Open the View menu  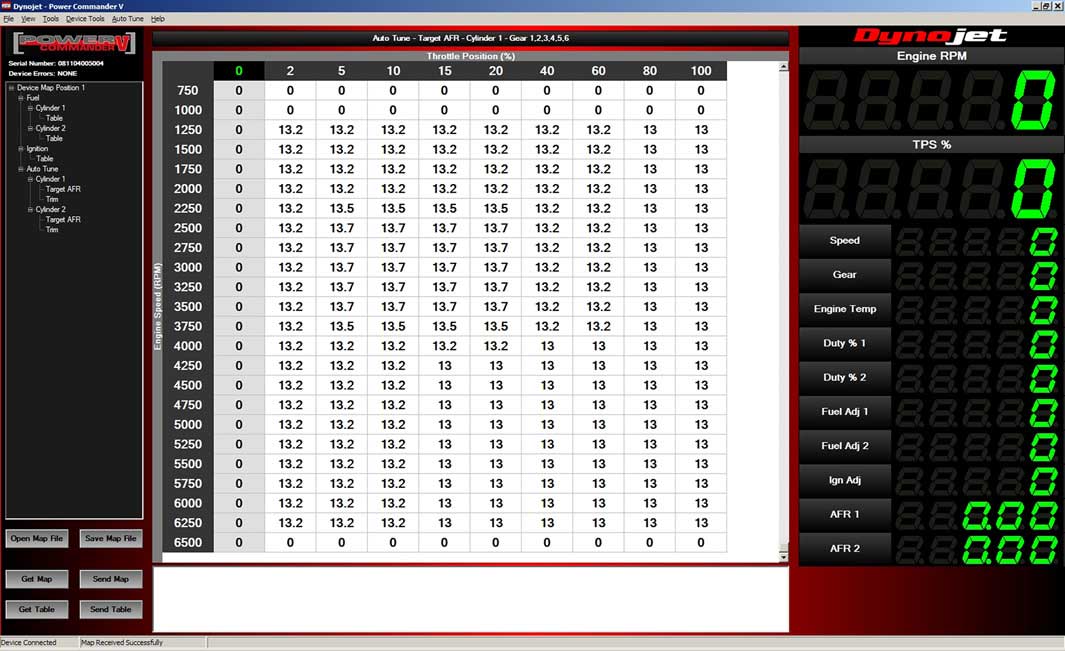28,19
